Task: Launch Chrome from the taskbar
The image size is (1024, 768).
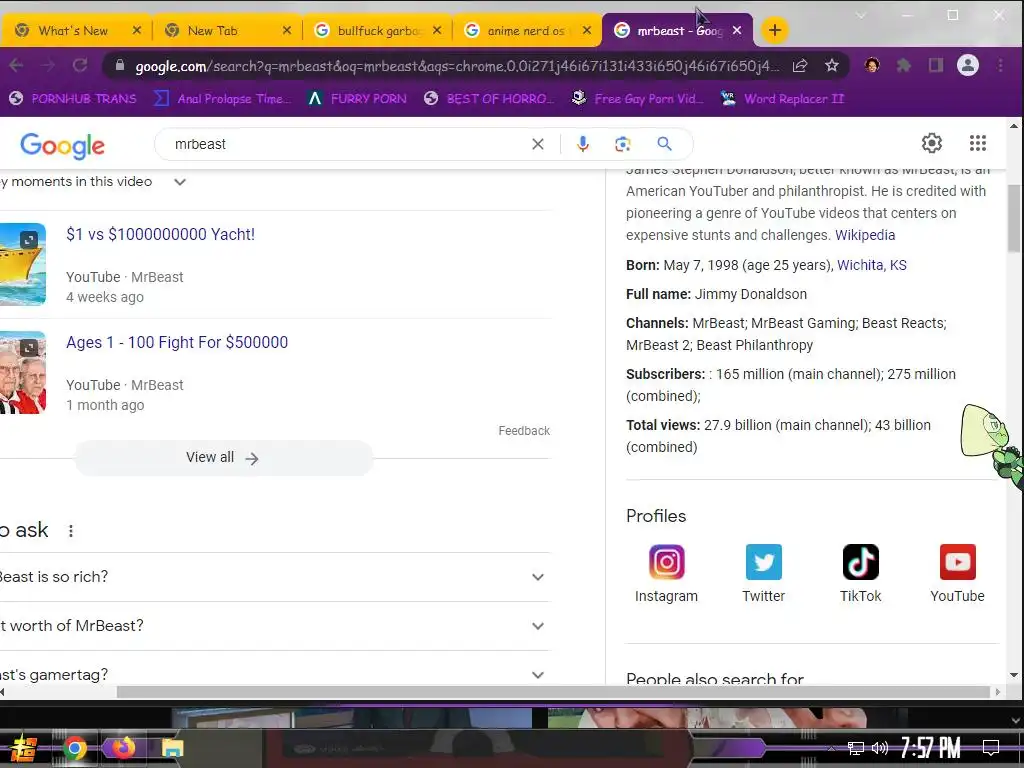Action: coord(74,748)
